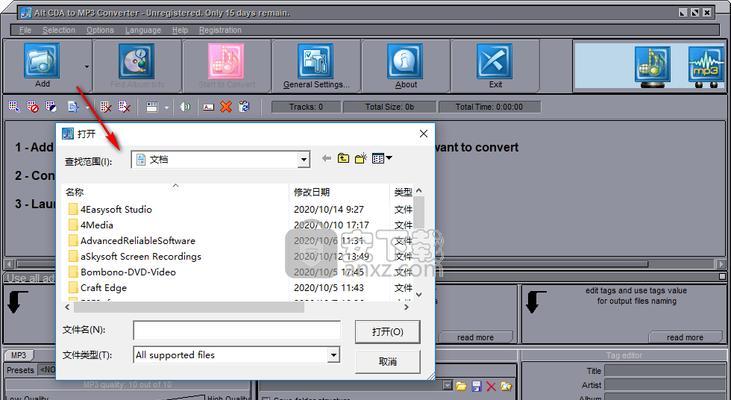The image size is (731, 400).
Task: Open the dropdown next to document icon
Action: tap(87, 108)
